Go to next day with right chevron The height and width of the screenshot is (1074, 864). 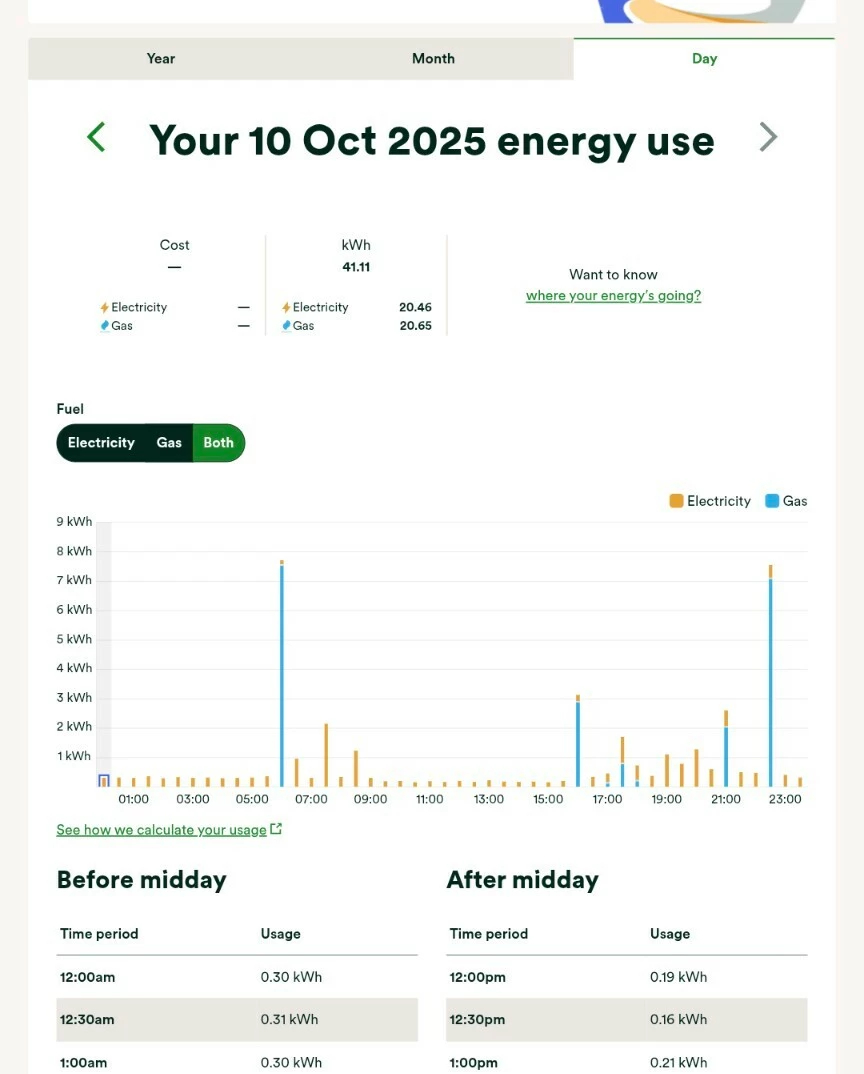767,137
